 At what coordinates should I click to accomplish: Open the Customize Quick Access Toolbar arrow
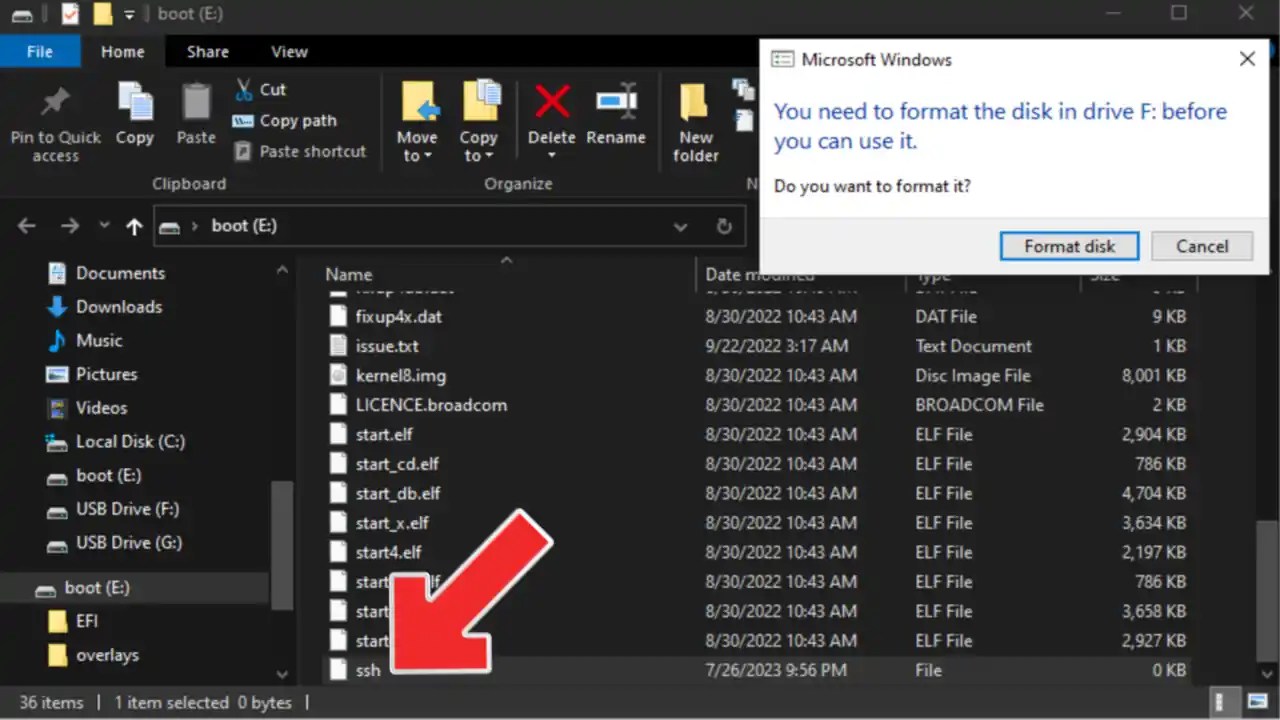129,15
